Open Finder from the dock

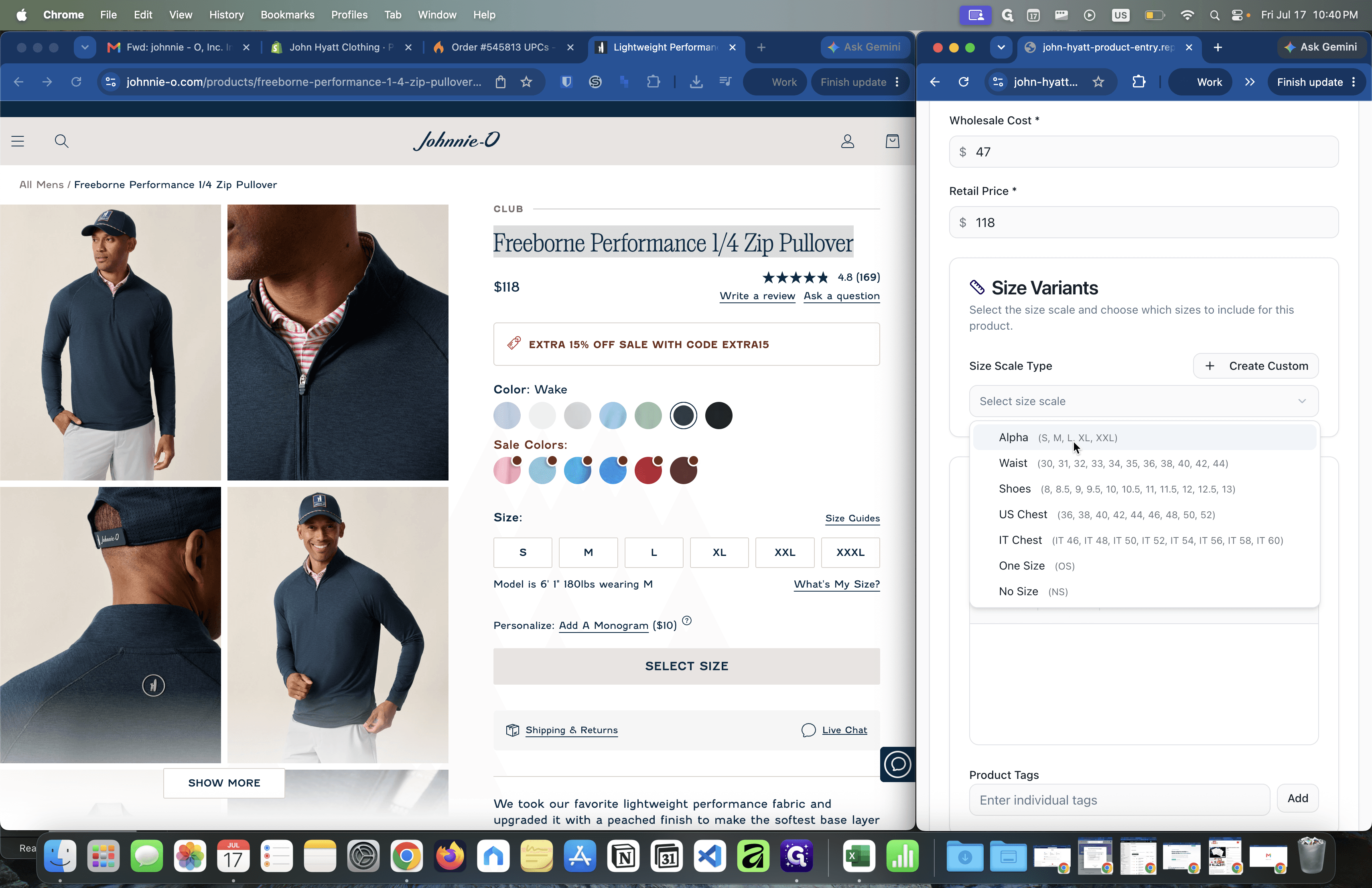[61, 856]
